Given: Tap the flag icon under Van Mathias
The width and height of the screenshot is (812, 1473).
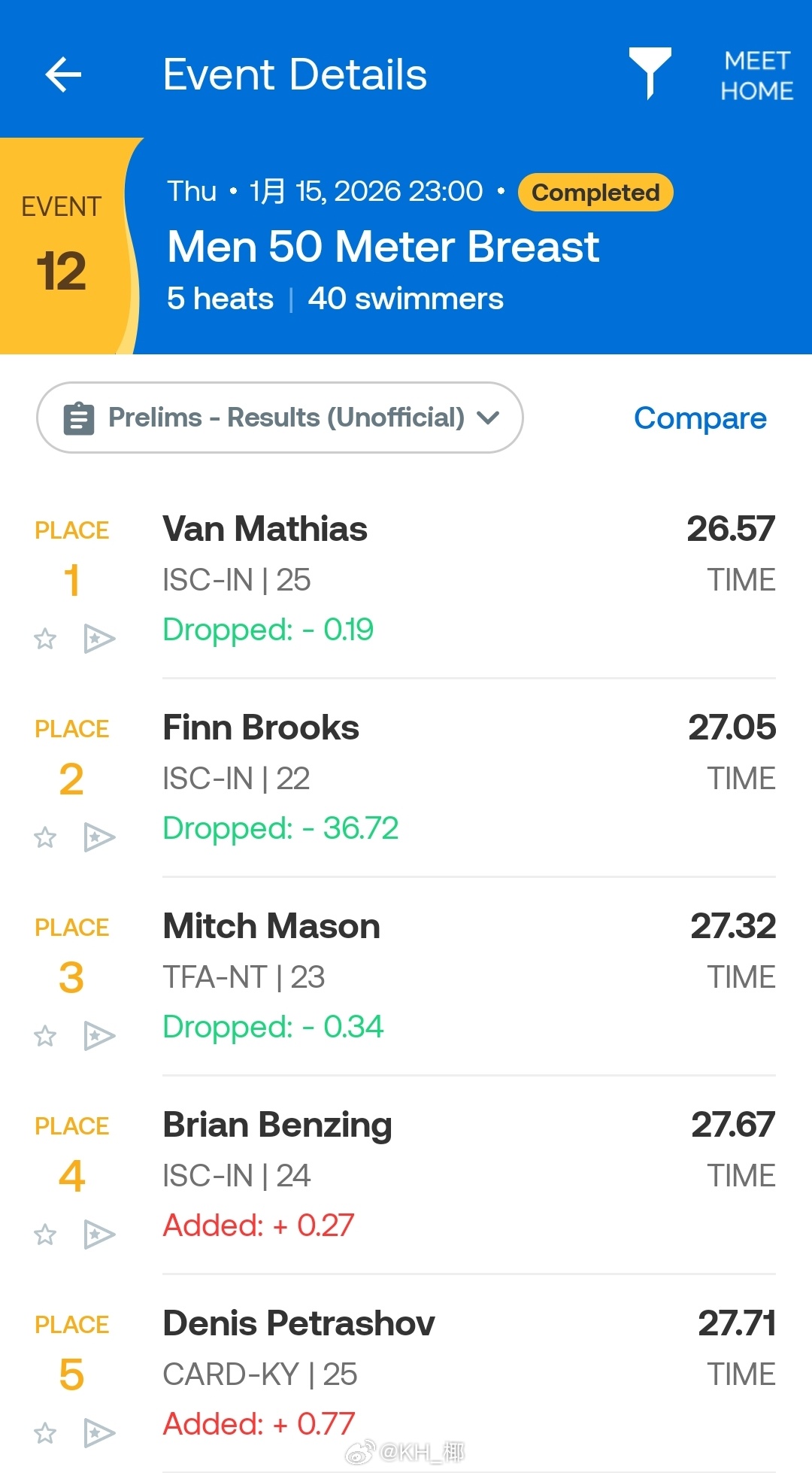Looking at the screenshot, I should 98,639.
